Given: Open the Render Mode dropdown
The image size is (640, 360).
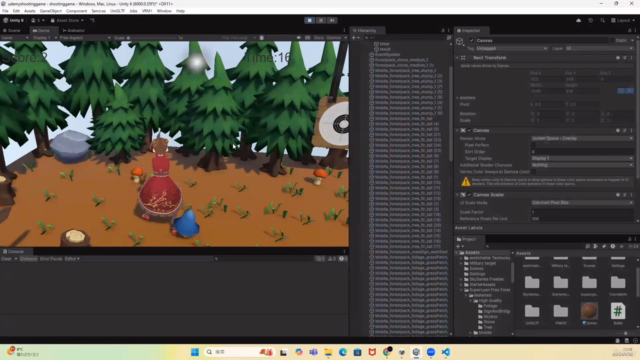Looking at the screenshot, I should coord(582,138).
